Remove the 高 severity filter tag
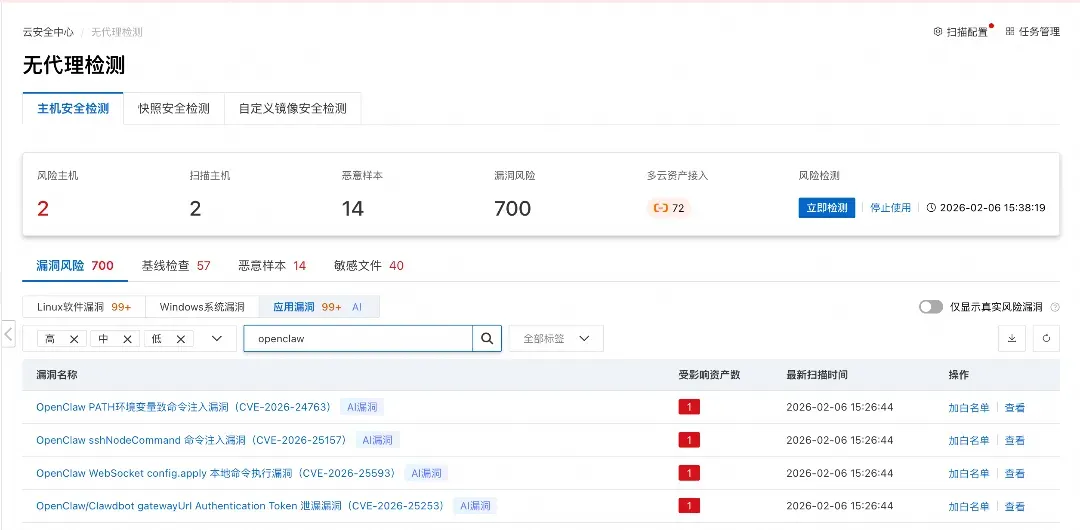This screenshot has height=530, width=1080. coord(74,339)
